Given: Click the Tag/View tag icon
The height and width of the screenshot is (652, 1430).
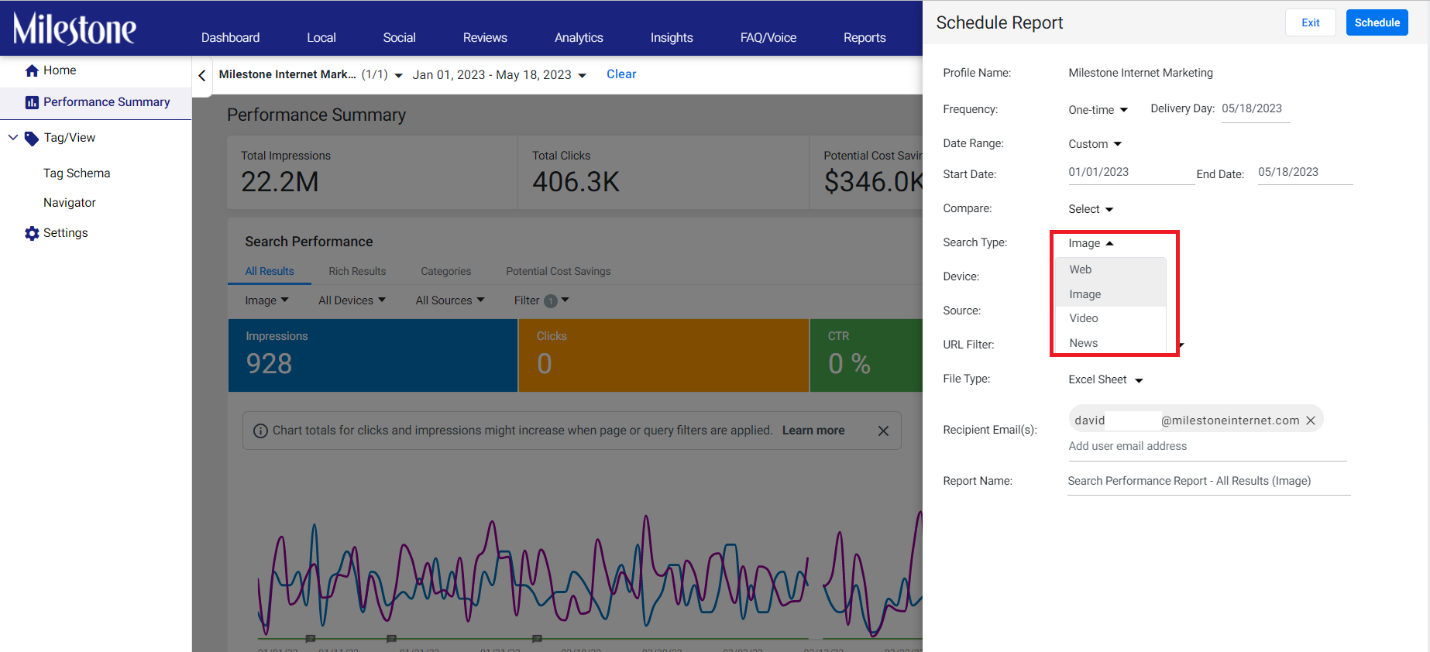Looking at the screenshot, I should [32, 138].
